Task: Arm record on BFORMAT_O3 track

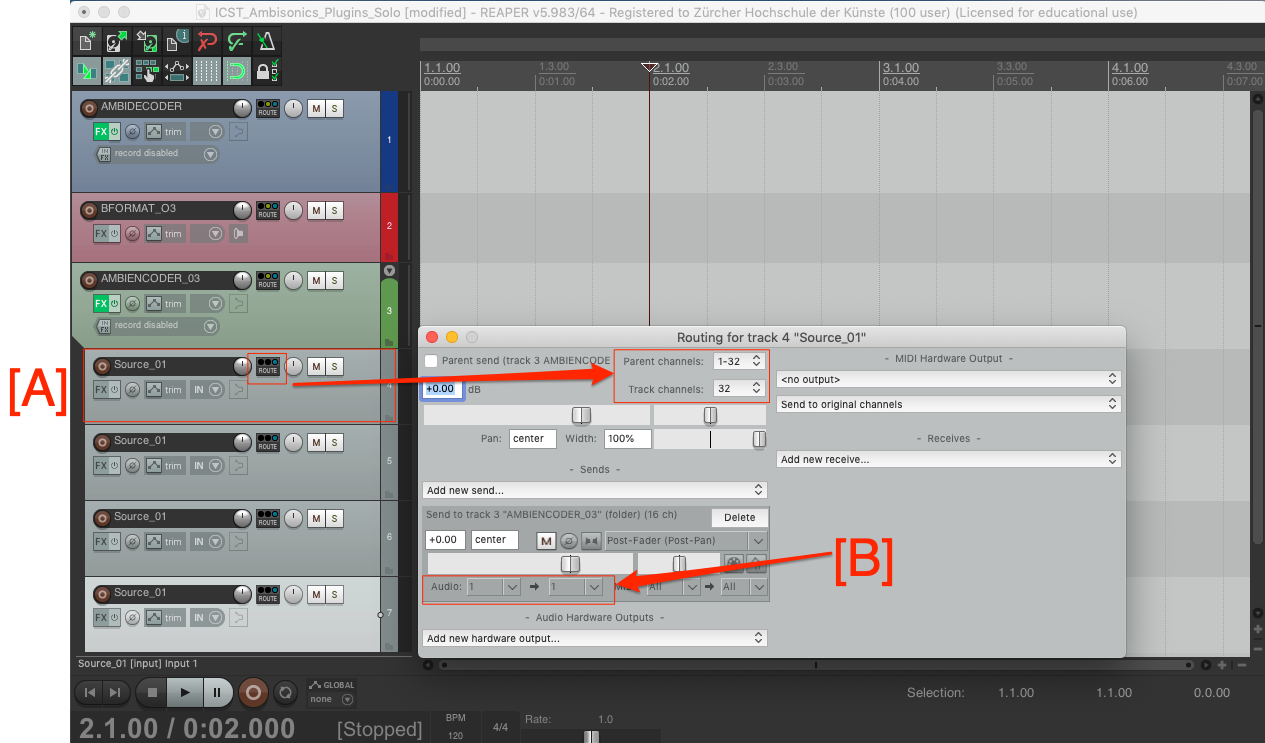Action: pyautogui.click(x=89, y=210)
